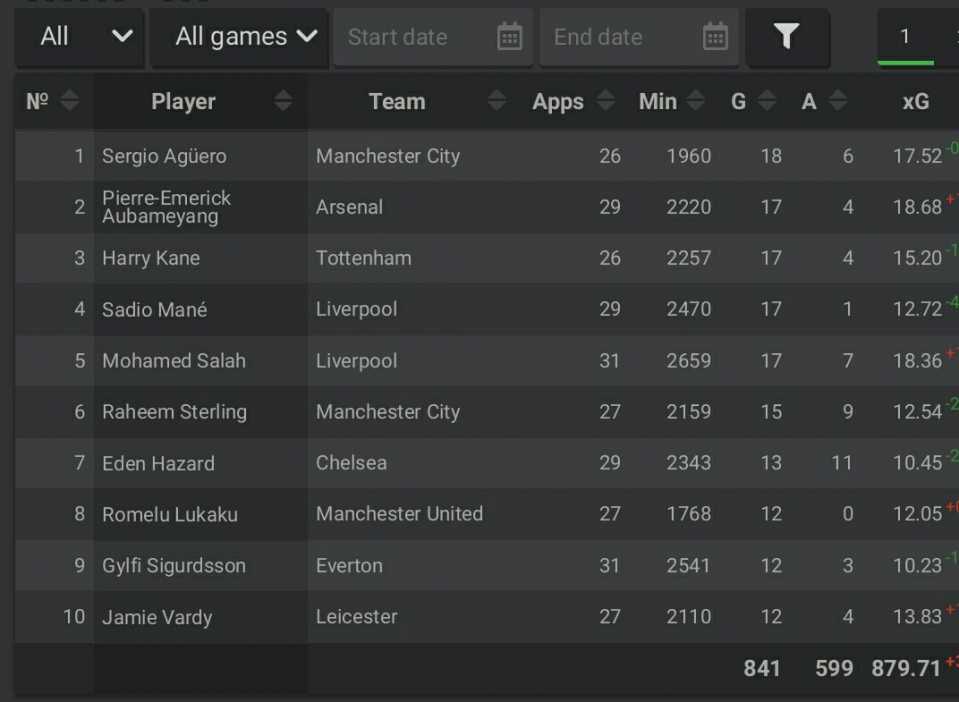Focus the End date input field

[x=639, y=37]
